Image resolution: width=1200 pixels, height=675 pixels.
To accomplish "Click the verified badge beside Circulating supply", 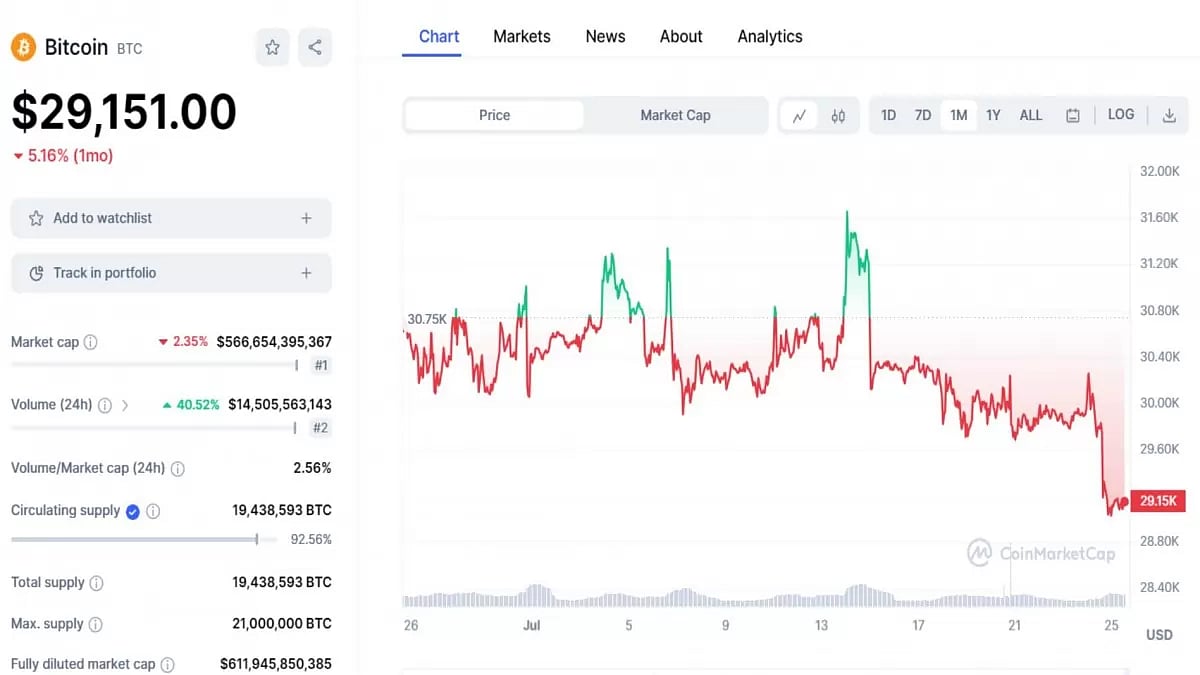I will pos(132,510).
